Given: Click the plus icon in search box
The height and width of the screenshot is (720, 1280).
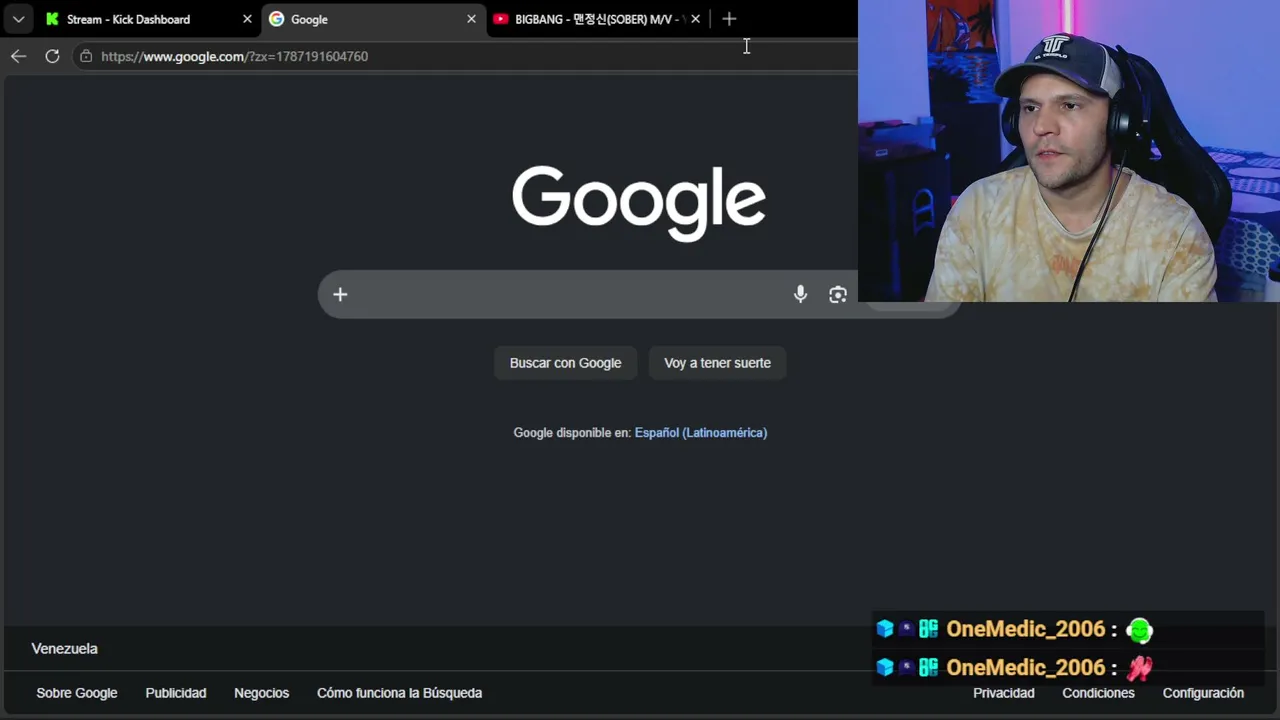Looking at the screenshot, I should coord(340,294).
